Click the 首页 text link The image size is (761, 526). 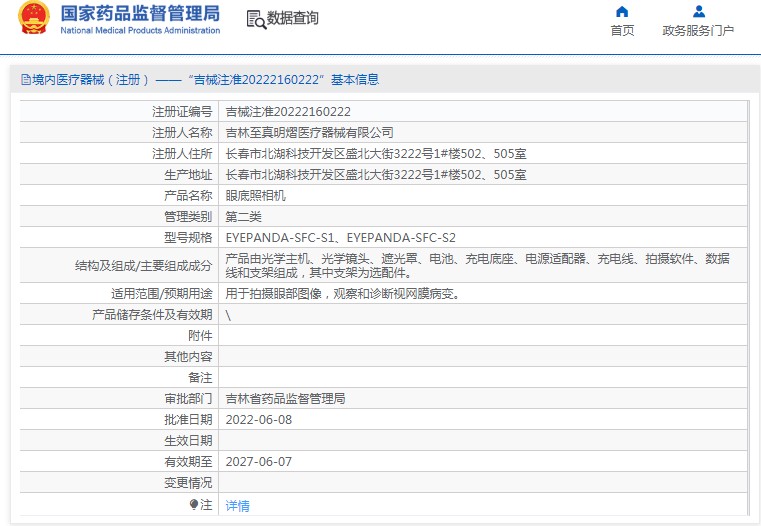point(622,31)
